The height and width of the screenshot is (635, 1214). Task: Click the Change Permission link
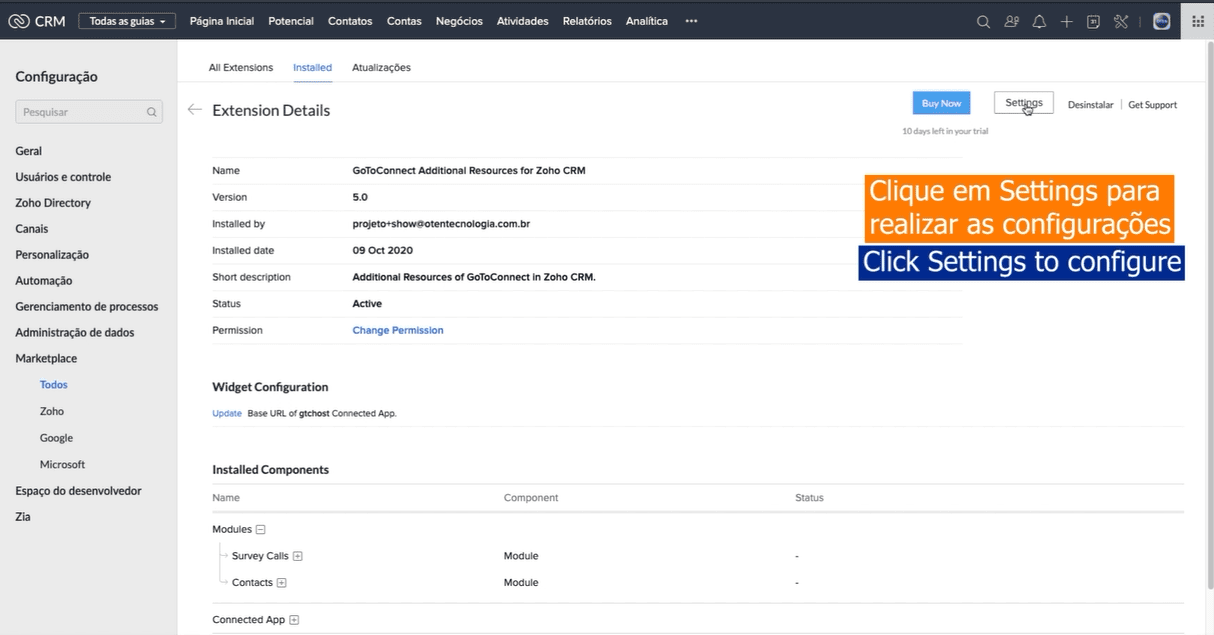[397, 330]
